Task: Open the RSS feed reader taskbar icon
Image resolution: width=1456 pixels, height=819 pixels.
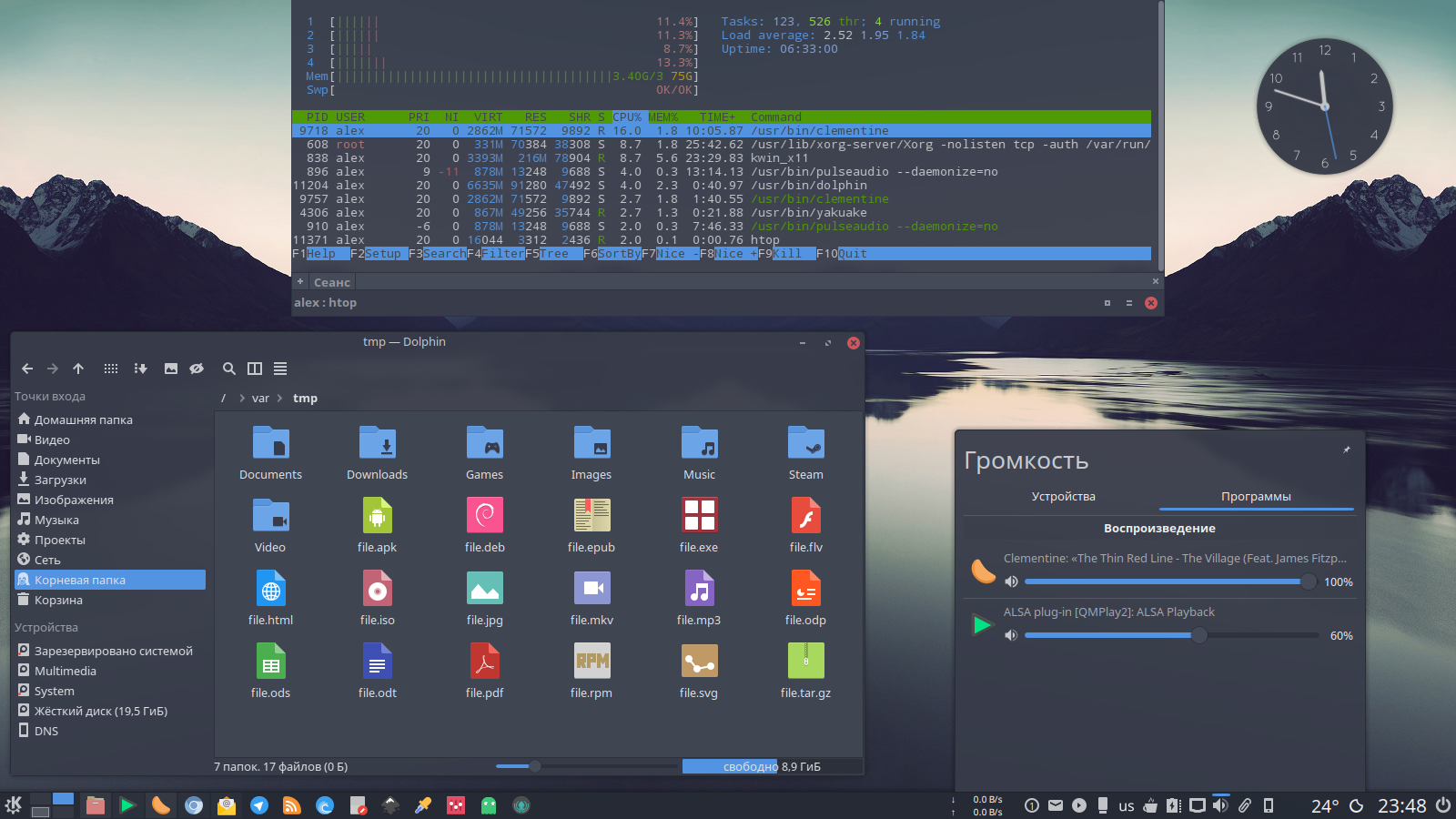Action: pos(292,805)
